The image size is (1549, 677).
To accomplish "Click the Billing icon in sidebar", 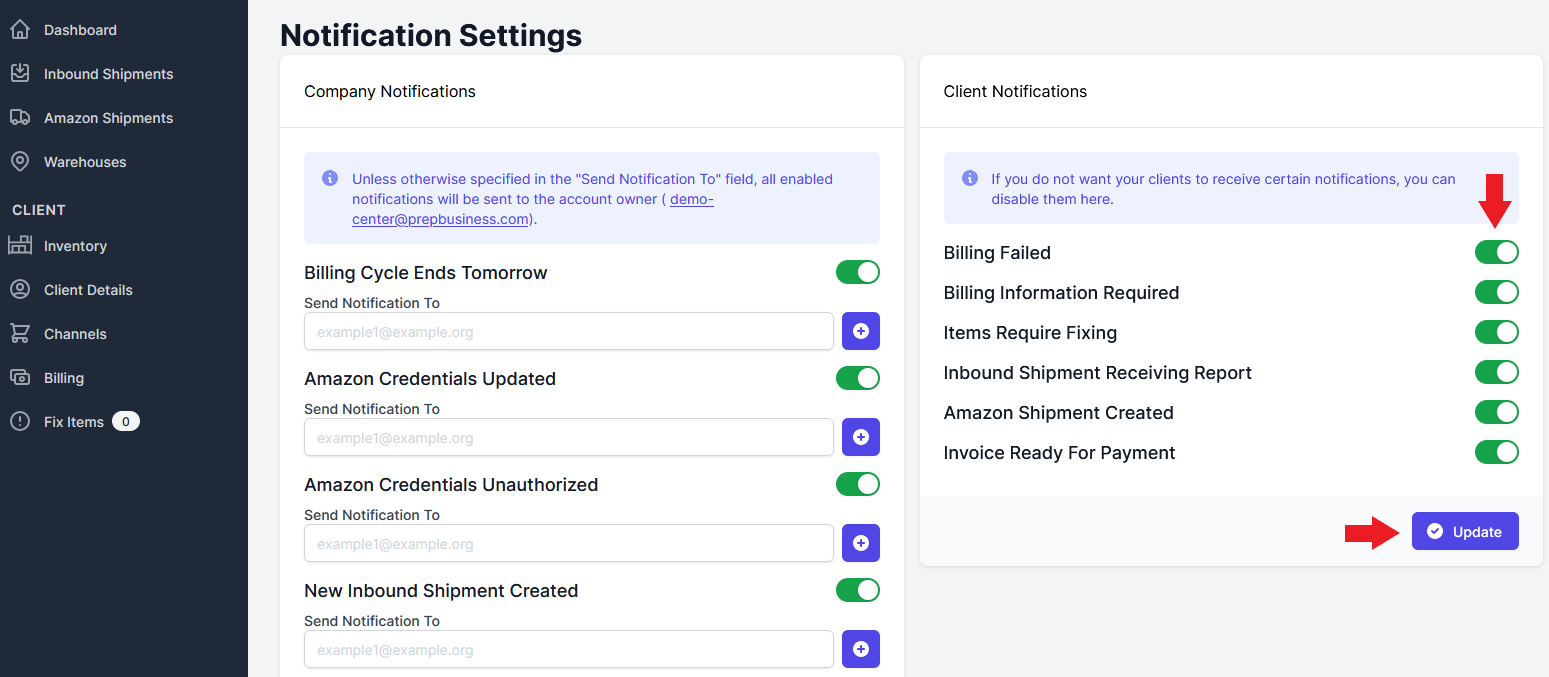I will point(20,378).
